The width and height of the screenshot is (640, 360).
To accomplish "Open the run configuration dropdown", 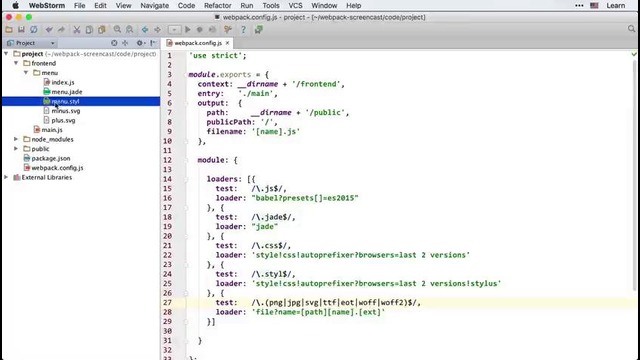I will click(174, 30).
